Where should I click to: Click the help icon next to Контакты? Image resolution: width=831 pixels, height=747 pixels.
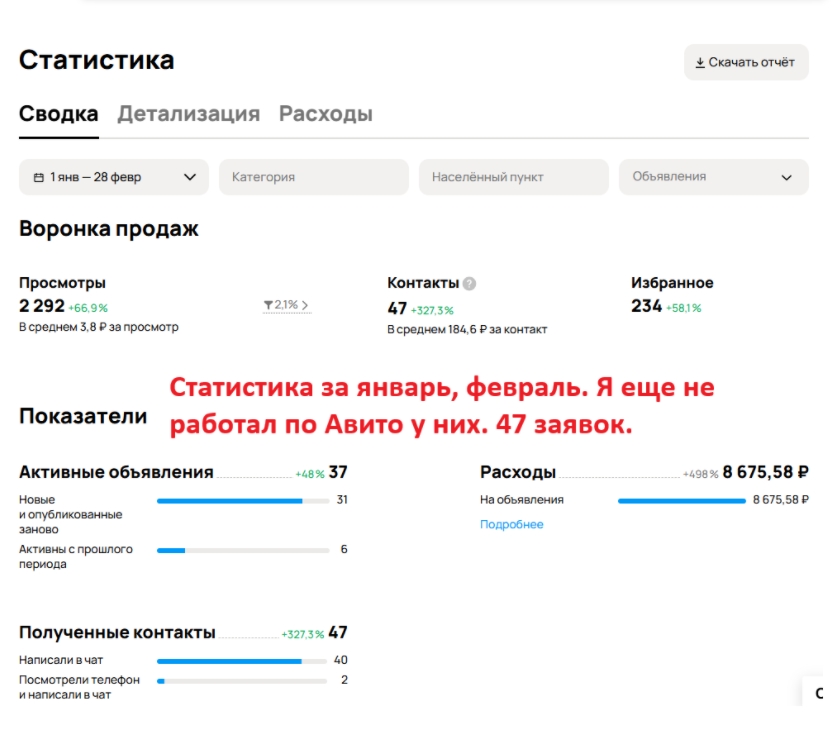pyautogui.click(x=470, y=284)
